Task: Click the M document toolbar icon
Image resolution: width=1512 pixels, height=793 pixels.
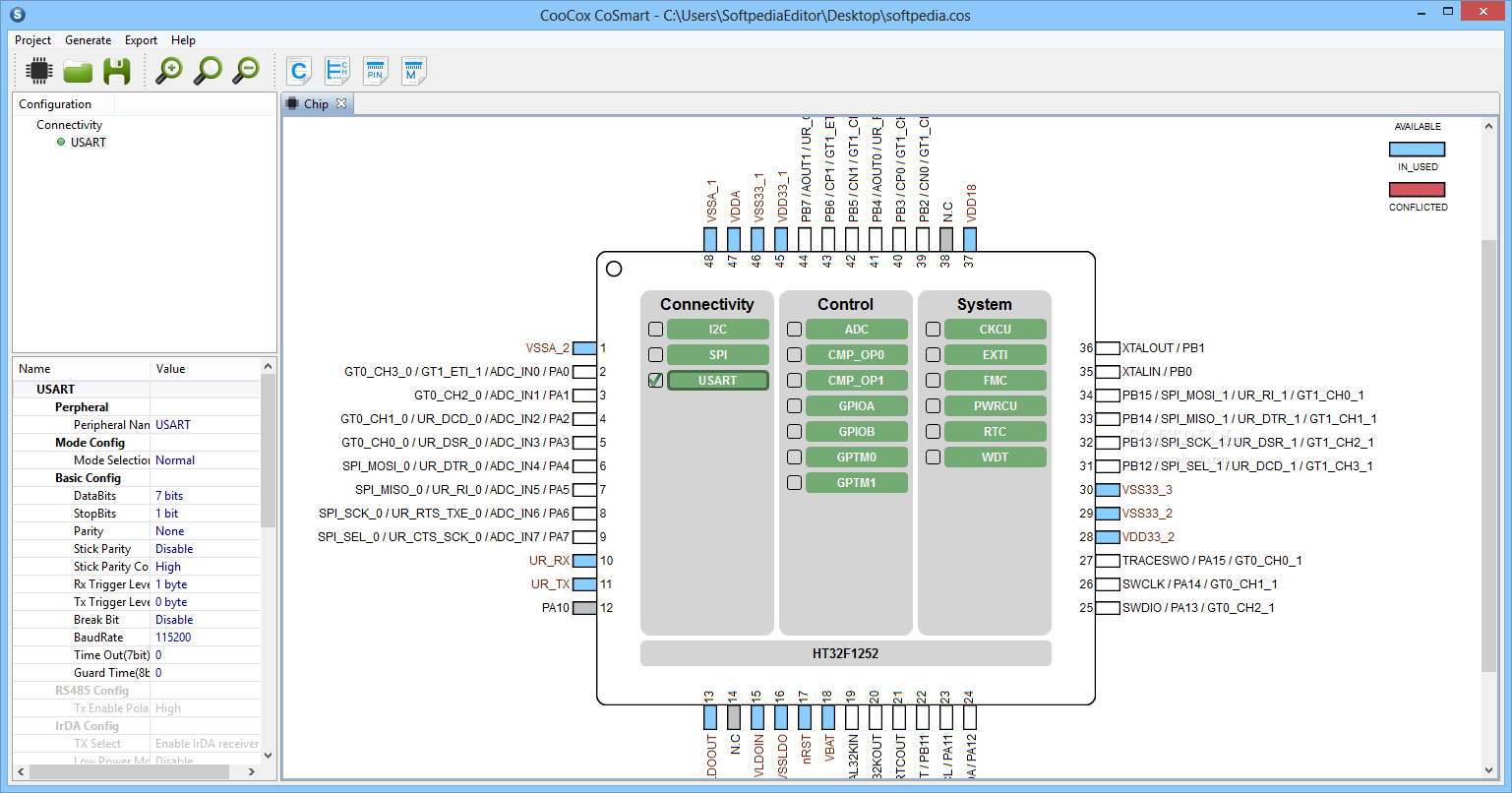Action: [413, 71]
